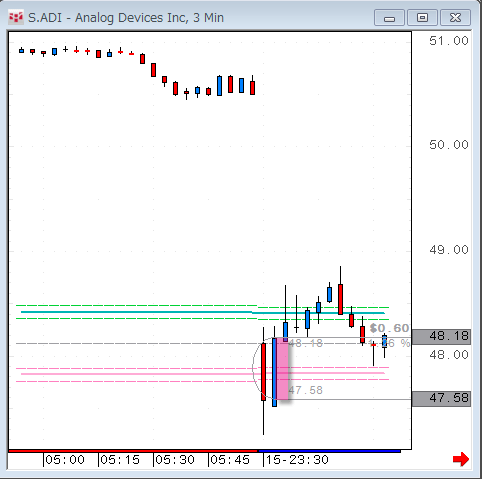Click the red session bar on time axis
482x479 pixels.
(x=133, y=451)
